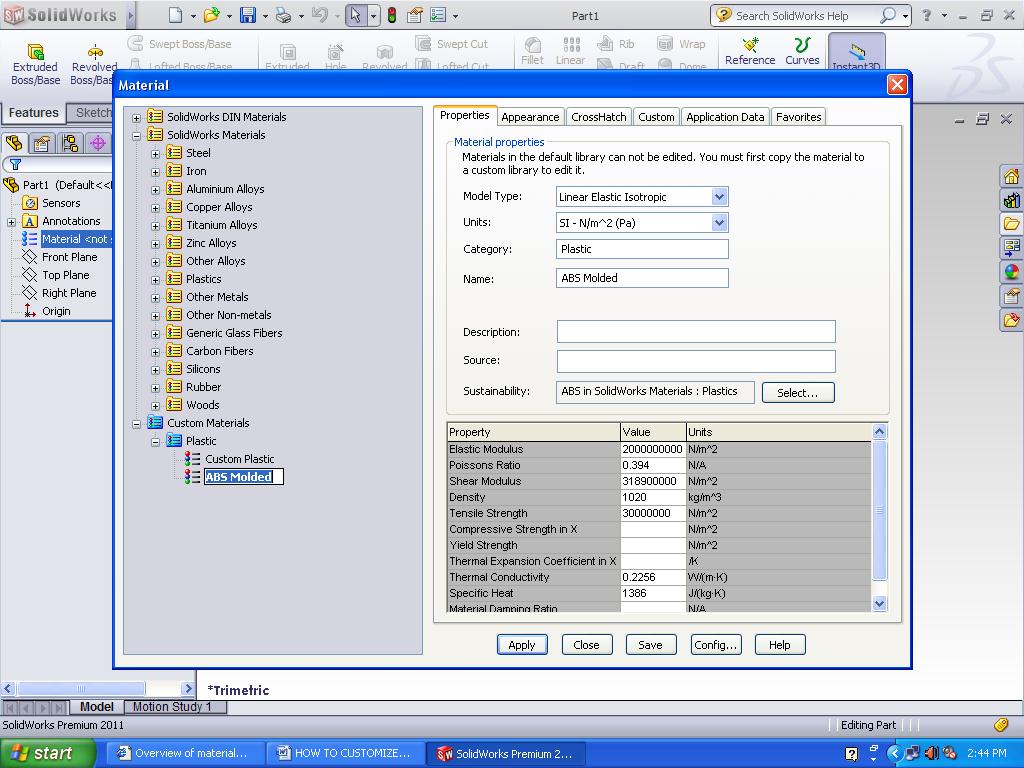The width and height of the screenshot is (1024, 768).
Task: Click the Poissons Ratio value 0.394
Action: [x=652, y=465]
